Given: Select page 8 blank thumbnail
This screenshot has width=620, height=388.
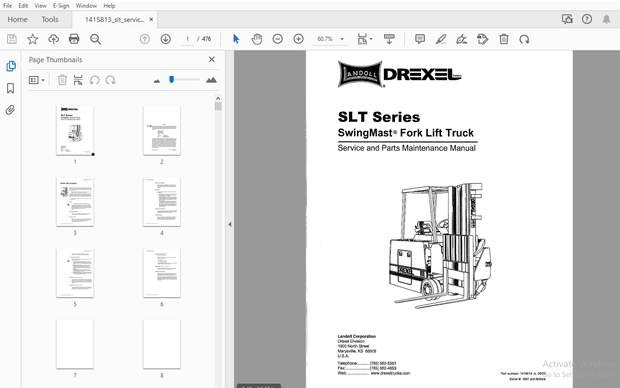Looking at the screenshot, I should [162, 344].
